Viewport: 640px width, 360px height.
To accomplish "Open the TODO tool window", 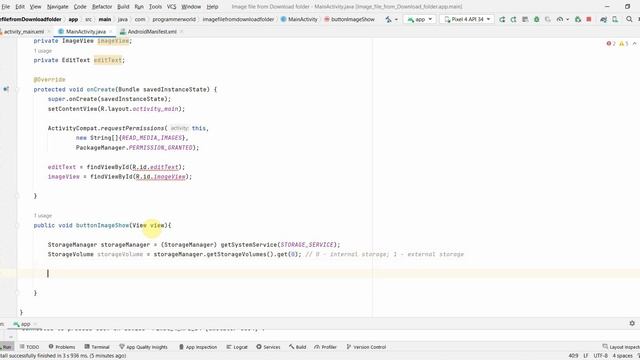I will click(29, 347).
